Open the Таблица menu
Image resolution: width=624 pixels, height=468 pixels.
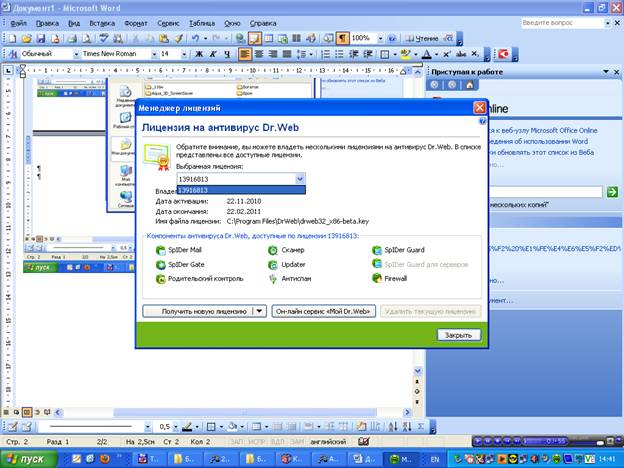(202, 23)
